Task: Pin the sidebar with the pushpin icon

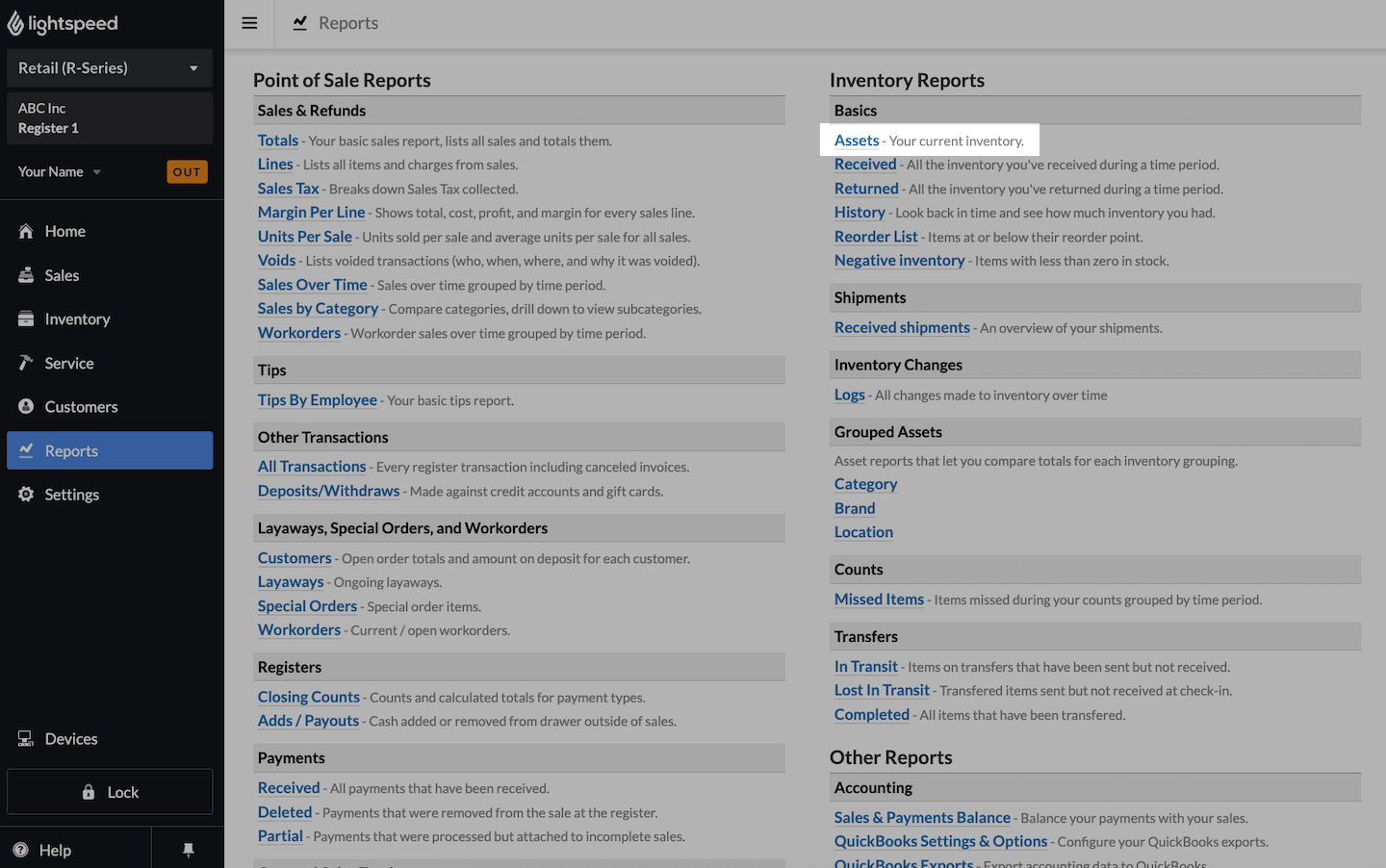Action: (188, 850)
